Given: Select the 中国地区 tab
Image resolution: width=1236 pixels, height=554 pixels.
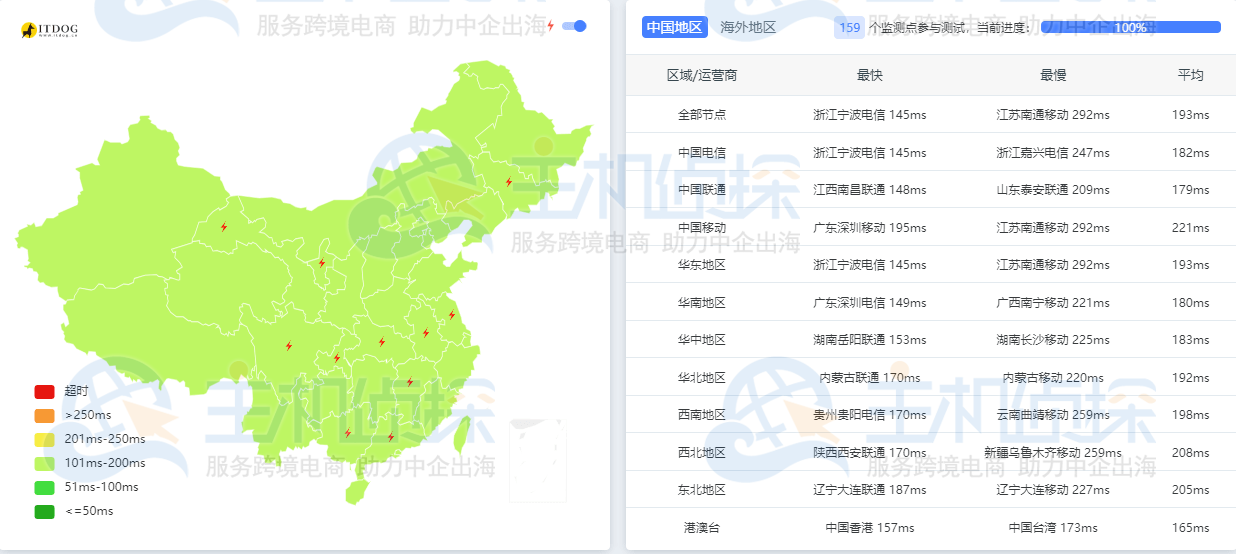Looking at the screenshot, I should 674,28.
